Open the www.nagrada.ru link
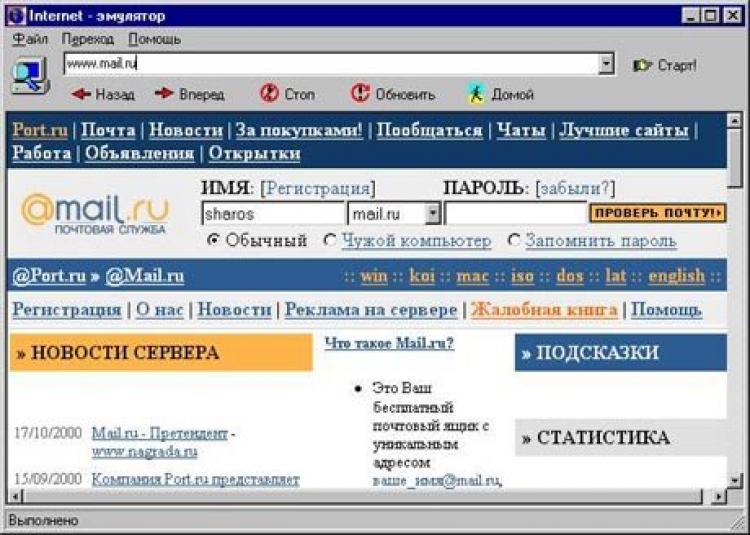The image size is (750, 535). click(x=144, y=451)
